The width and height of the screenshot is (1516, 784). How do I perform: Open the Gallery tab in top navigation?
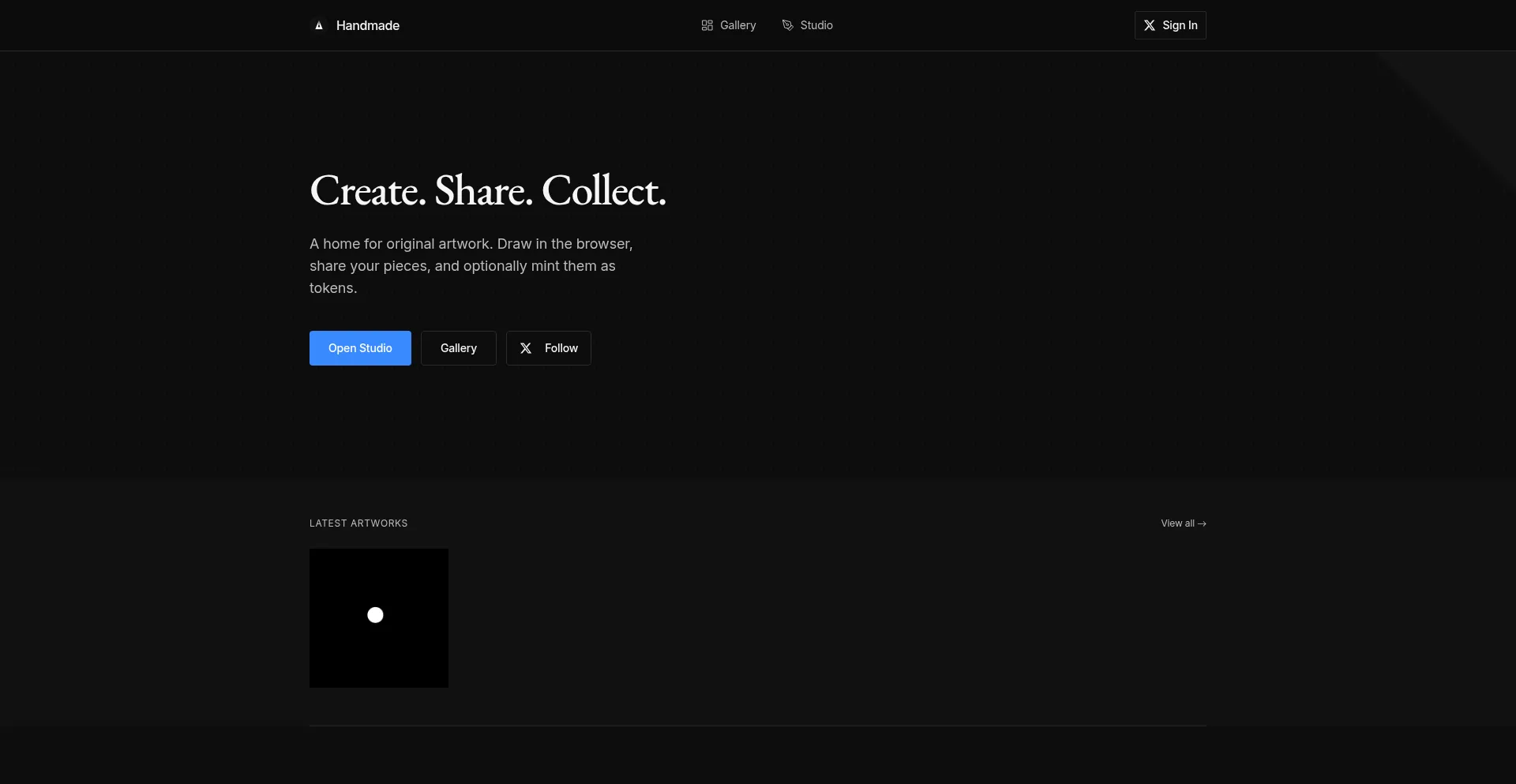[x=737, y=25]
